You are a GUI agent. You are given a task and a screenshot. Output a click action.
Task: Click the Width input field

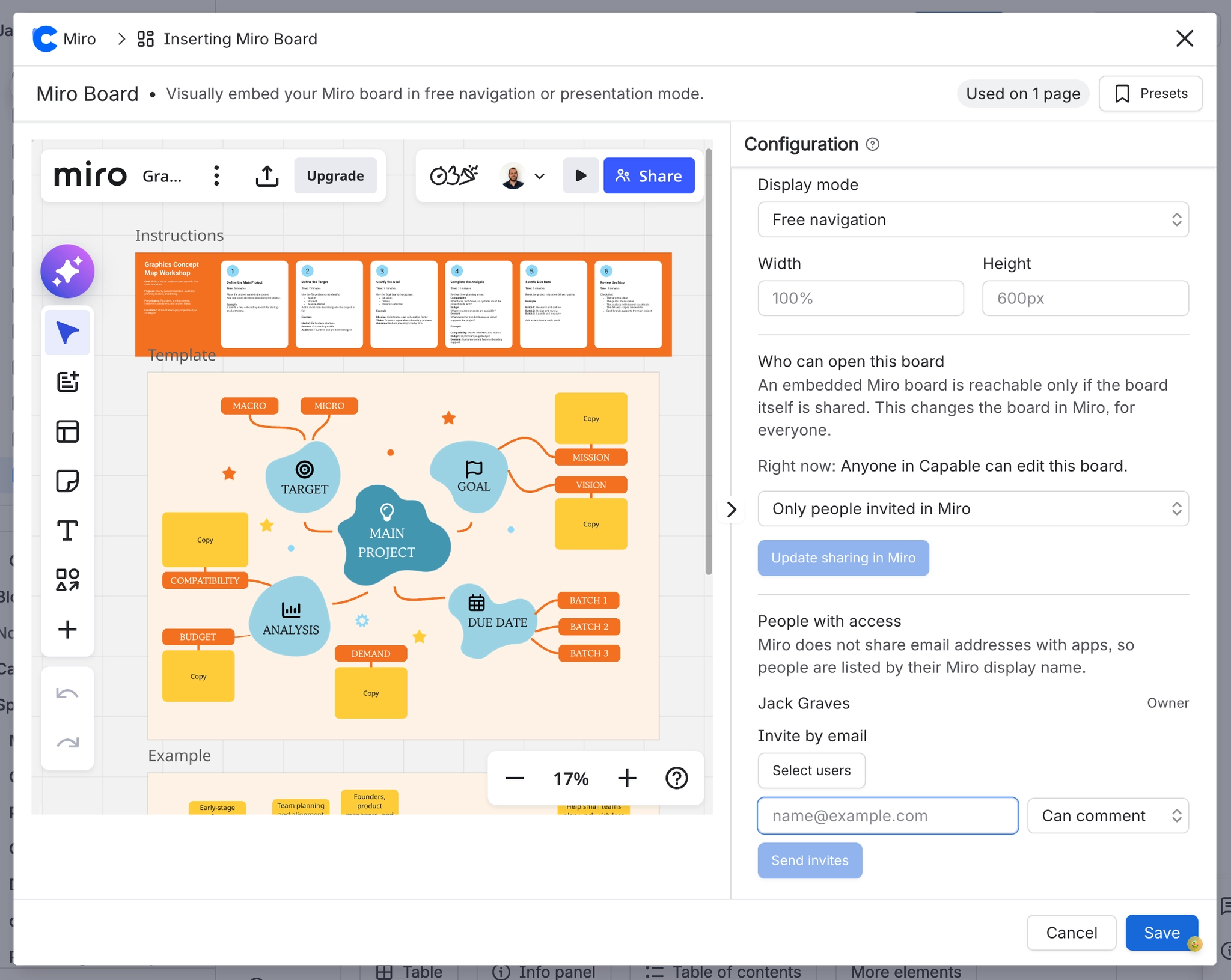861,298
